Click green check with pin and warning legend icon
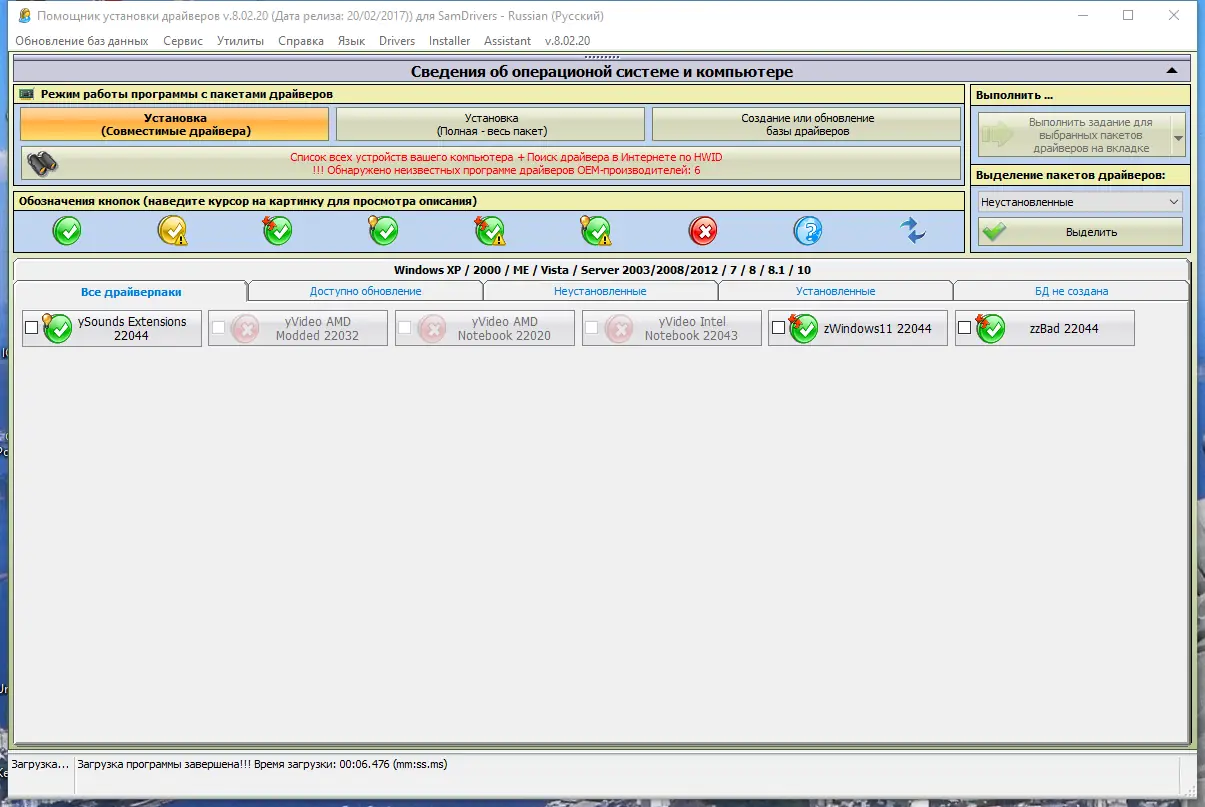The height and width of the screenshot is (807, 1205). 489,231
